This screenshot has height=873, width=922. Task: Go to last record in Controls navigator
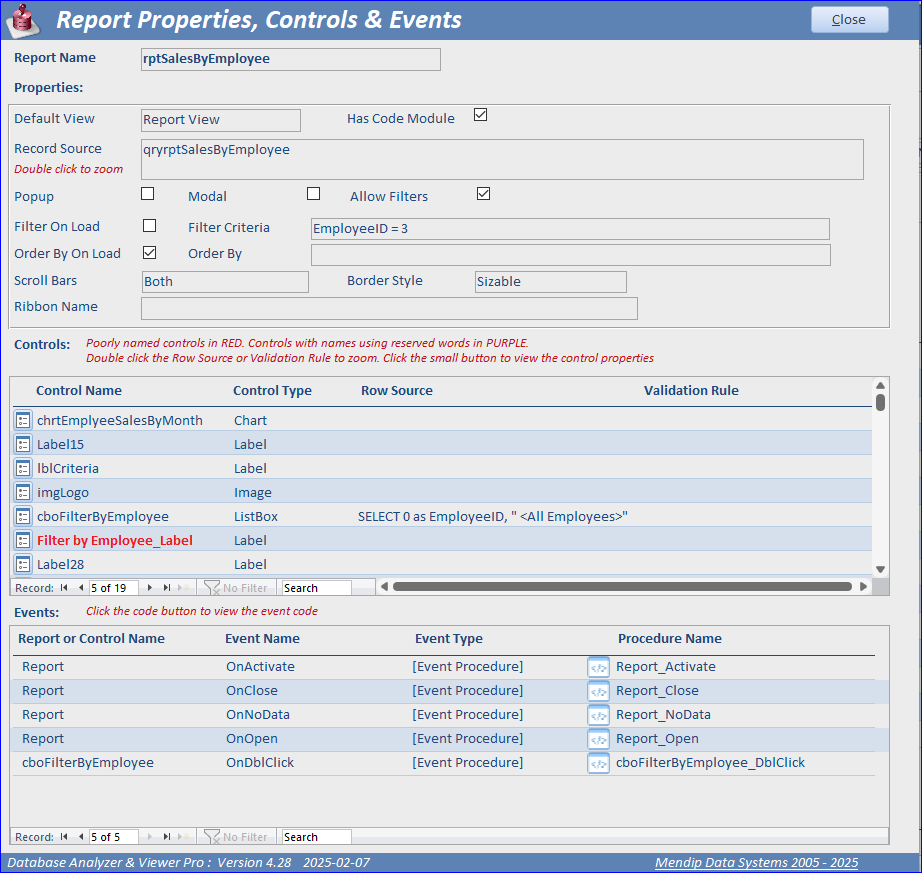coord(167,587)
